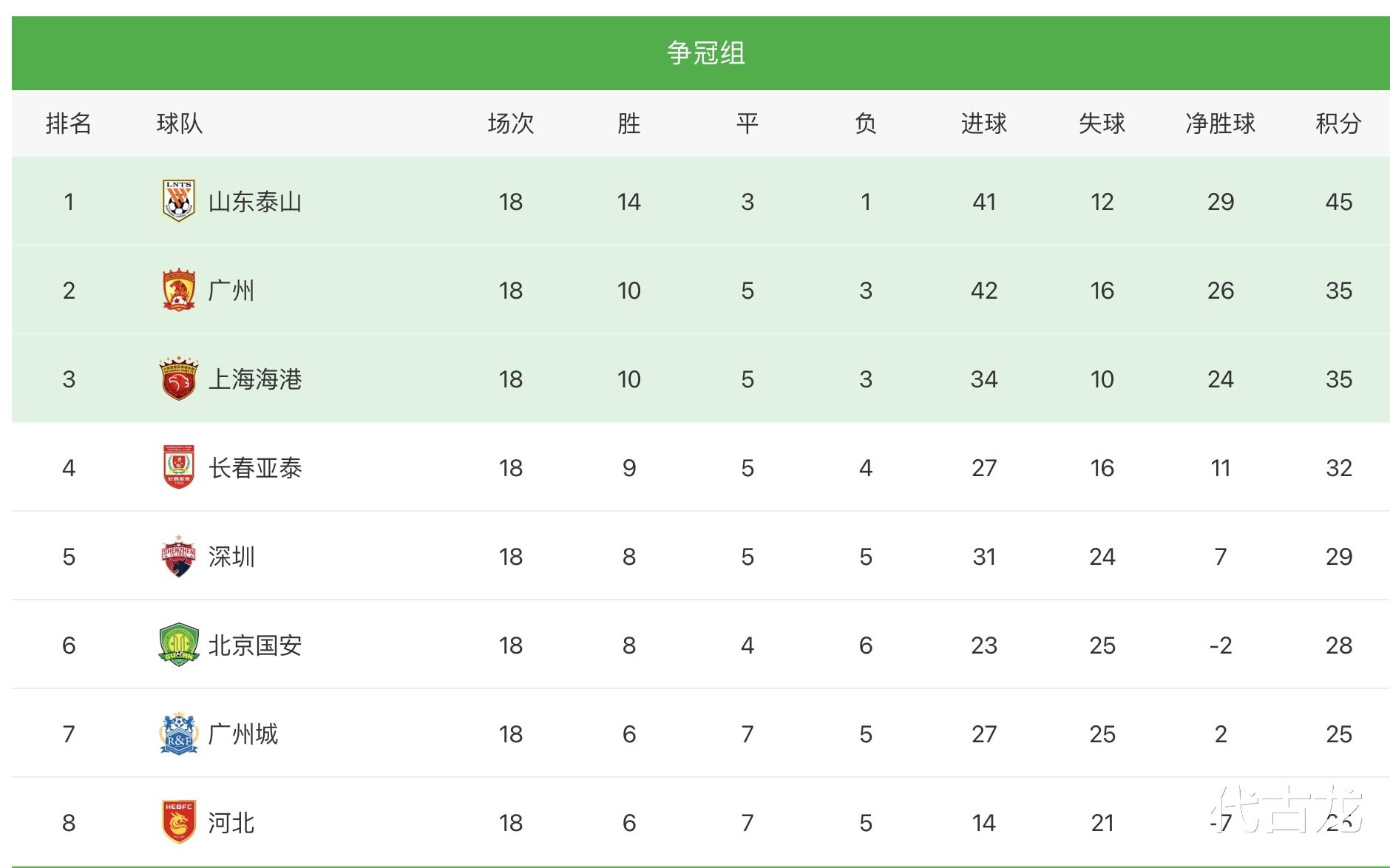Select the 长春亚泰 team badge
1390x868 pixels.
[178, 467]
